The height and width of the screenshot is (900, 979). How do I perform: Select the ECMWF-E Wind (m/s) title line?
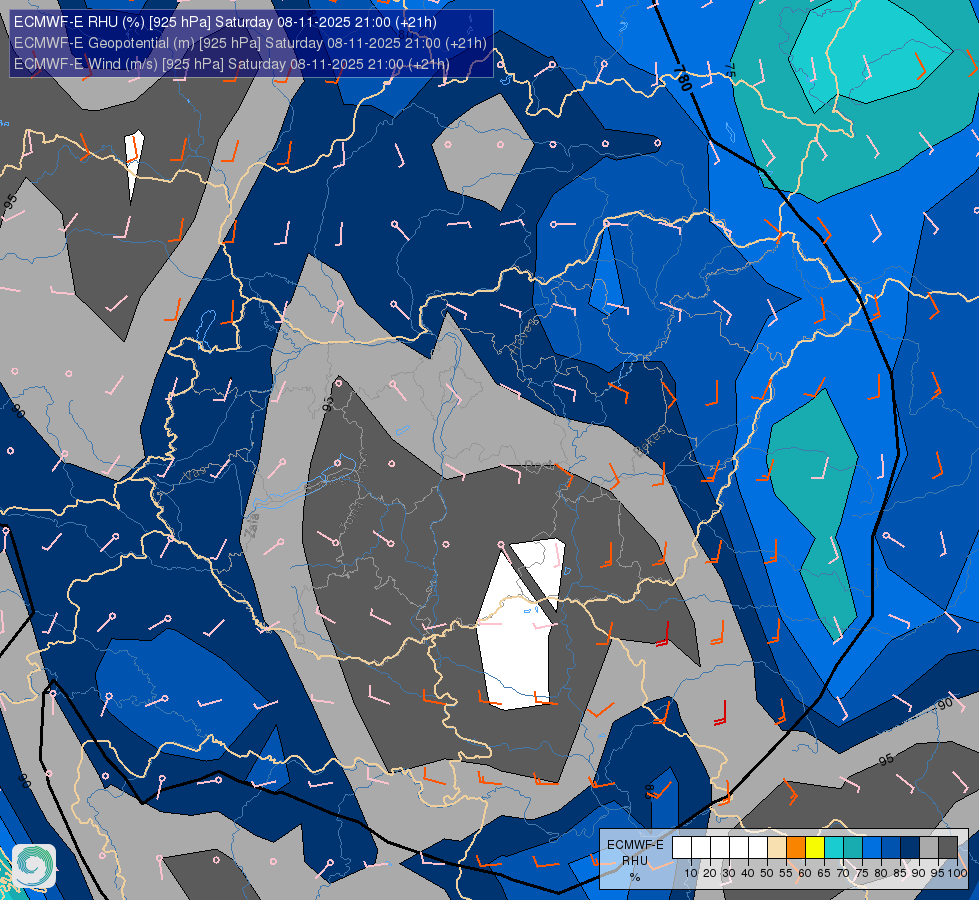click(x=232, y=64)
